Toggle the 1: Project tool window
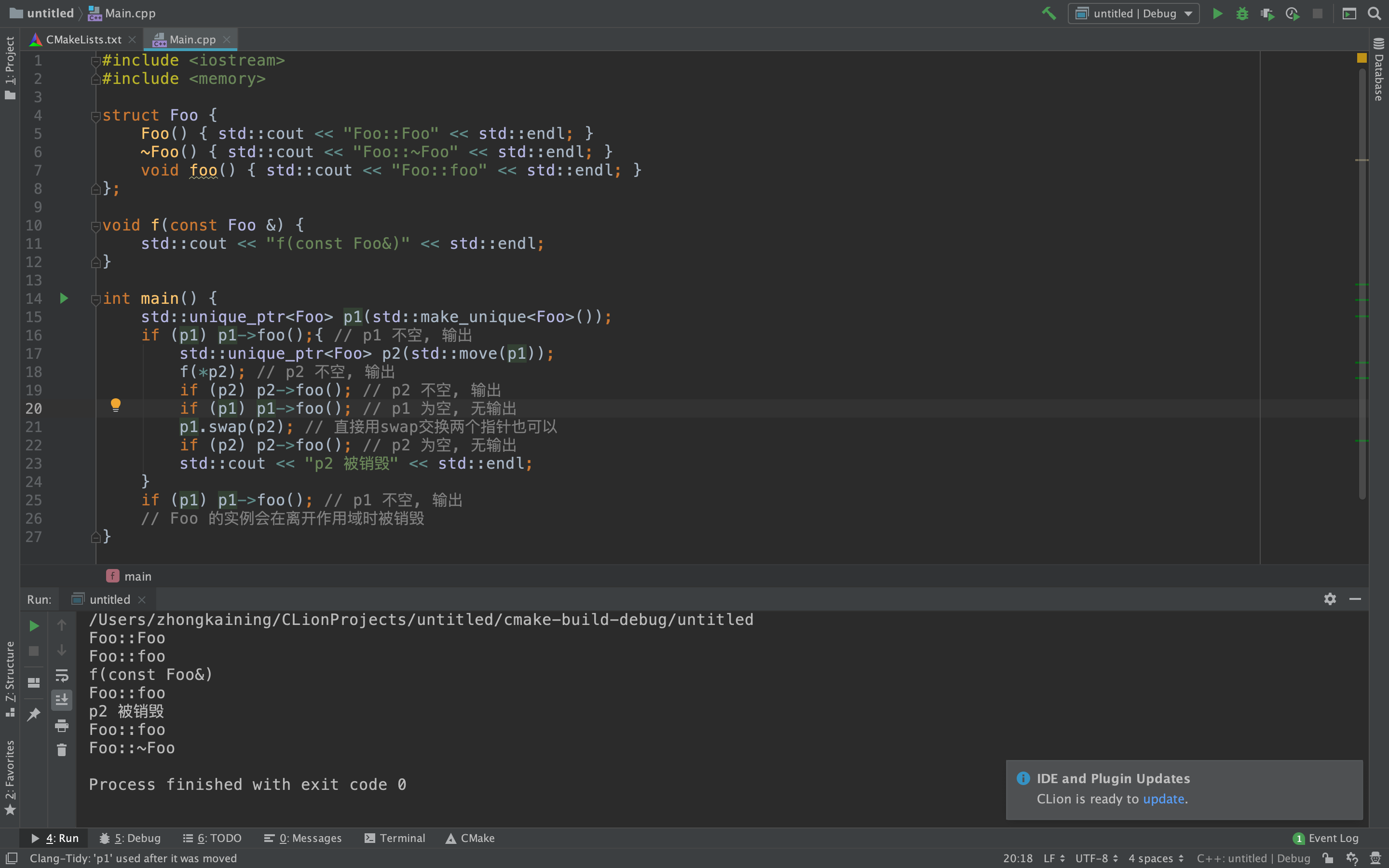Image resolution: width=1389 pixels, height=868 pixels. [10, 68]
